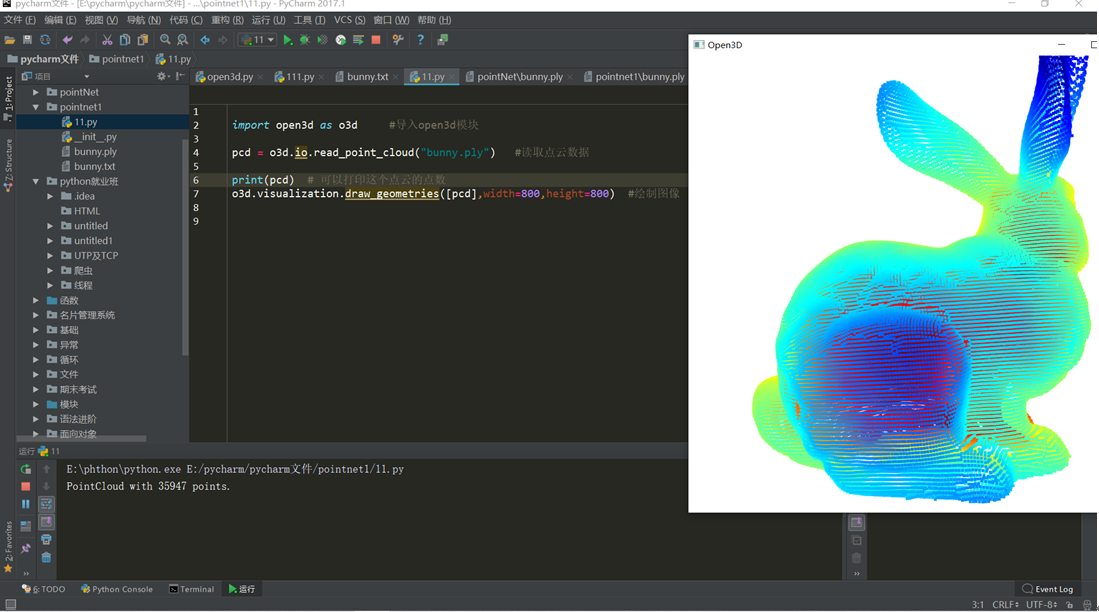Open the run configuration dropdown '11'
Screen dimensions: 1099x612
[257, 40]
